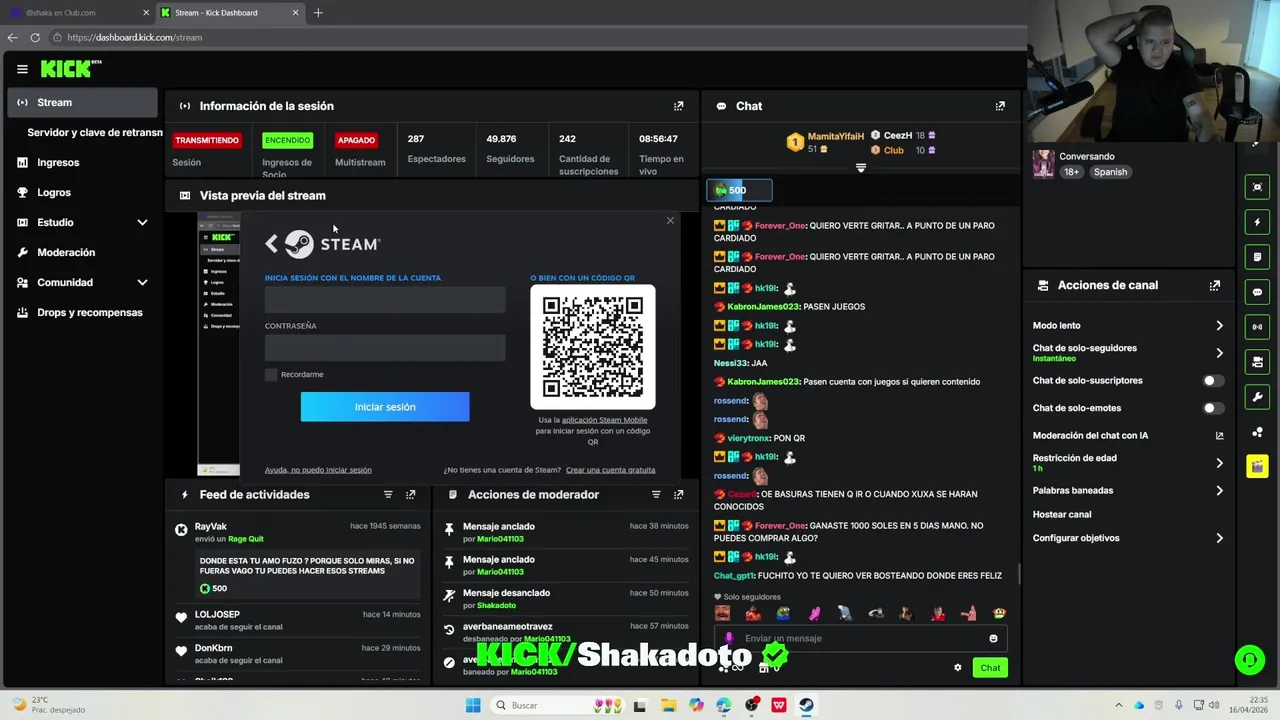Click the green Chat send button
Screen dimensions: 1280x720
pos(990,668)
